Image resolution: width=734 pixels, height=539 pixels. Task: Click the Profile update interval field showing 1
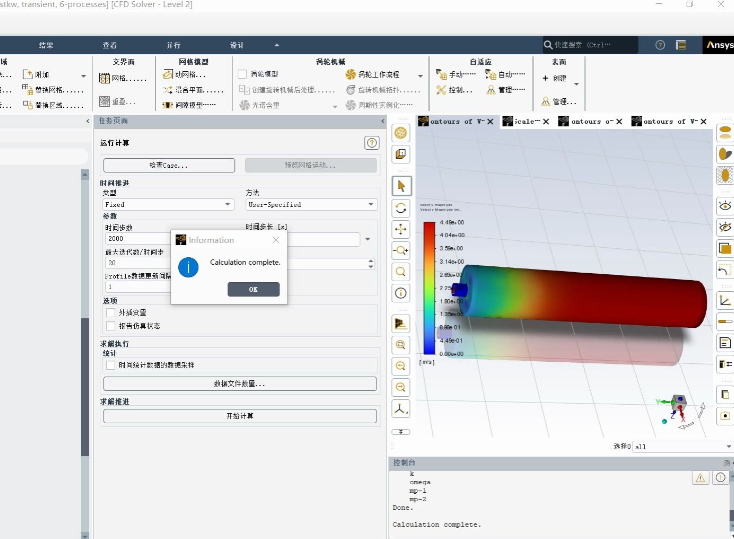(138, 287)
